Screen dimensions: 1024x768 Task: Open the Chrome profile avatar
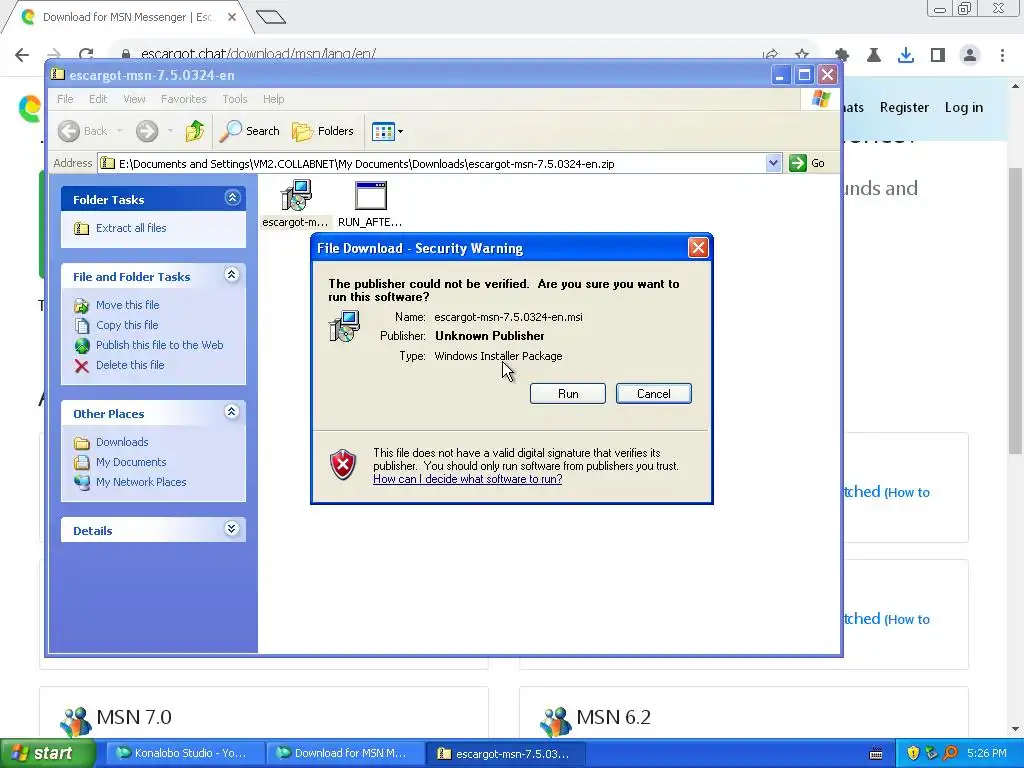click(970, 55)
